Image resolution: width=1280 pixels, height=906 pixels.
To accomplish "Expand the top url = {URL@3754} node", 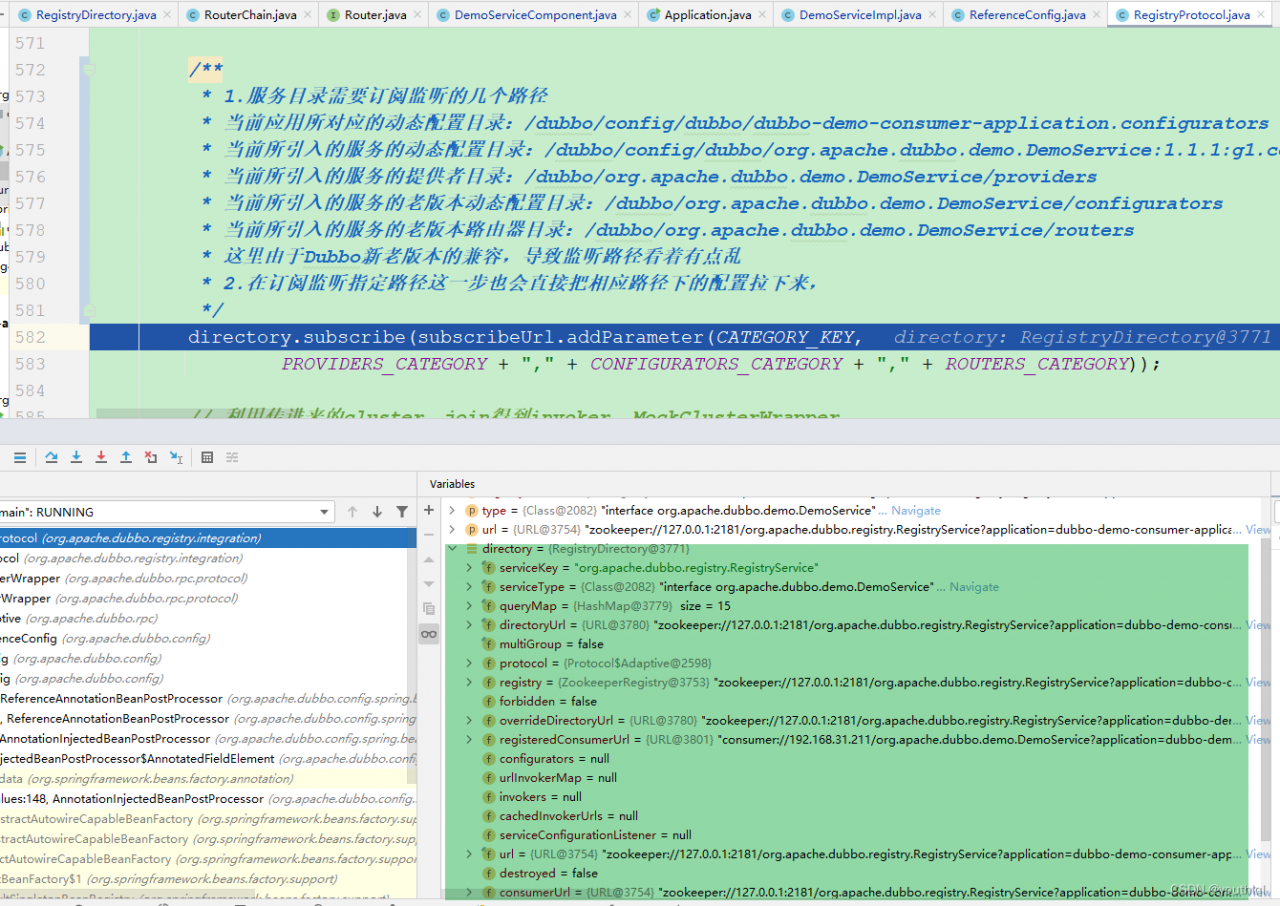I will 452,529.
